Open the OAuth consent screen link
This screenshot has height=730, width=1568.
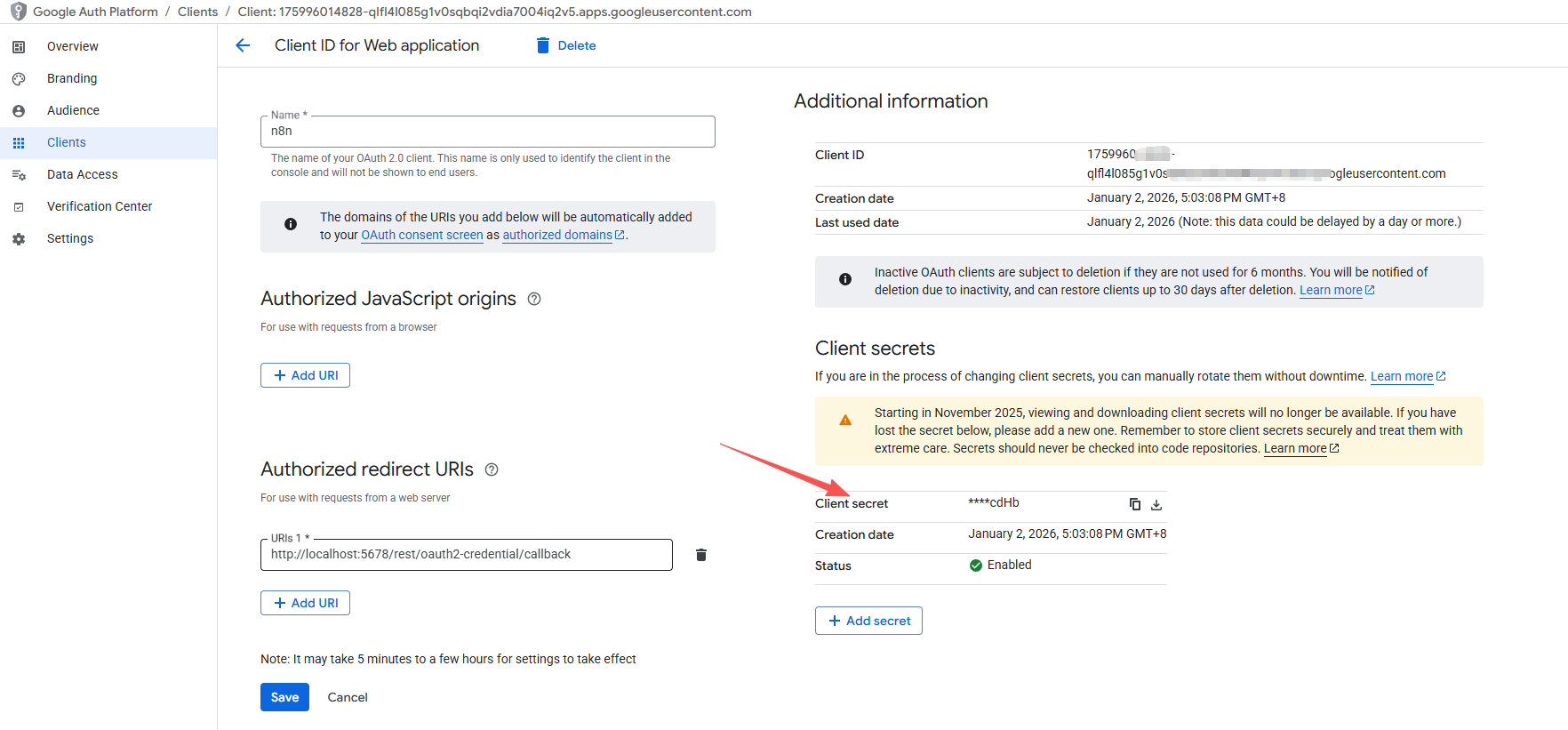(x=421, y=235)
